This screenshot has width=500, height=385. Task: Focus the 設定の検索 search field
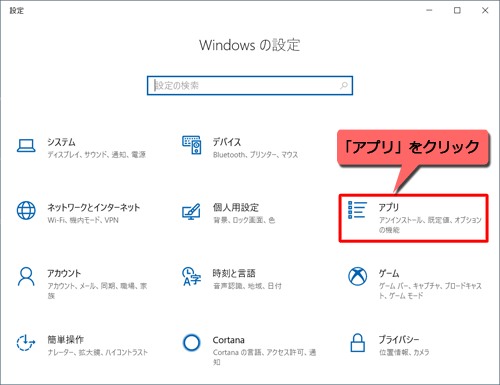pyautogui.click(x=250, y=86)
